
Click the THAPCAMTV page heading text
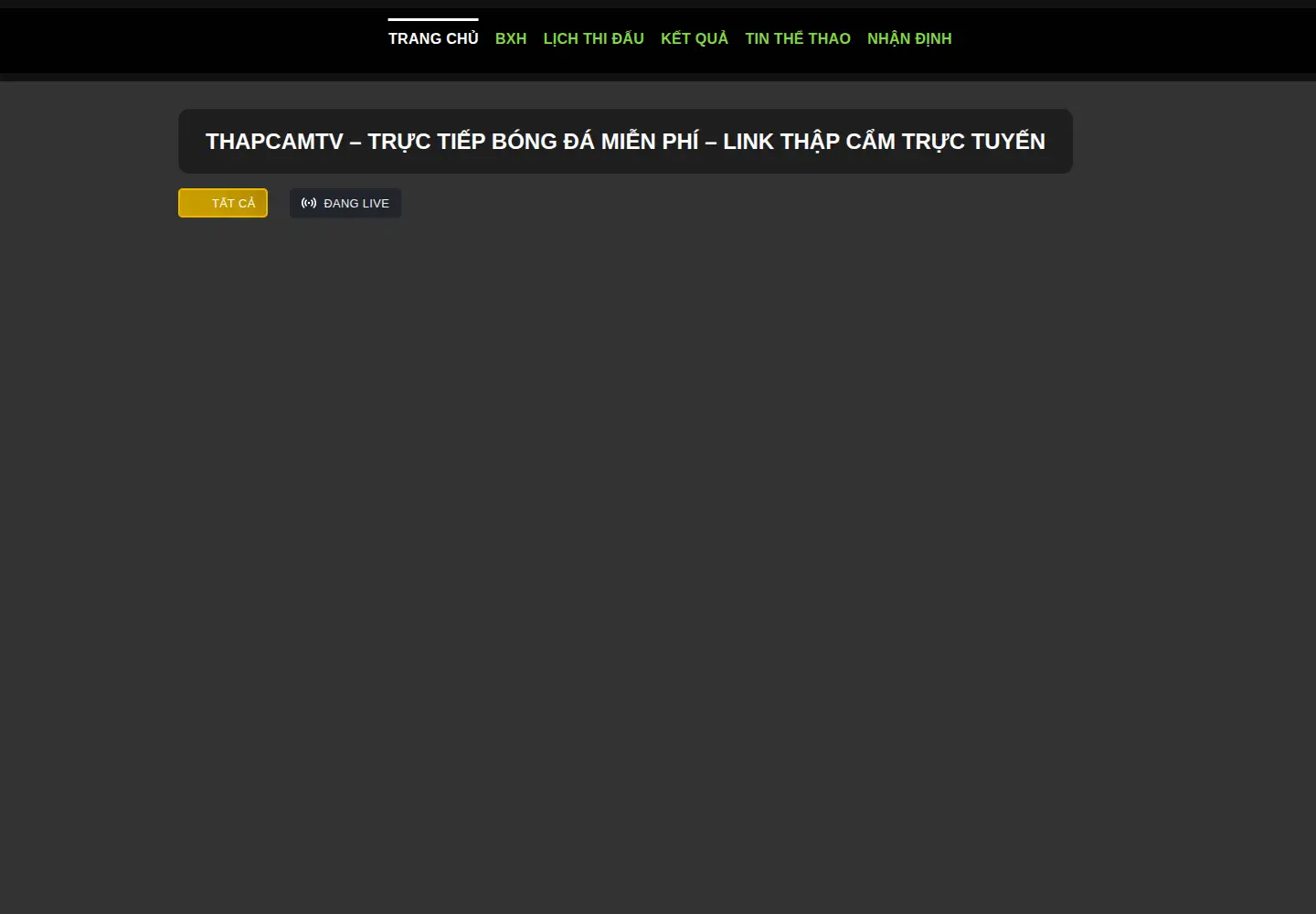point(625,142)
